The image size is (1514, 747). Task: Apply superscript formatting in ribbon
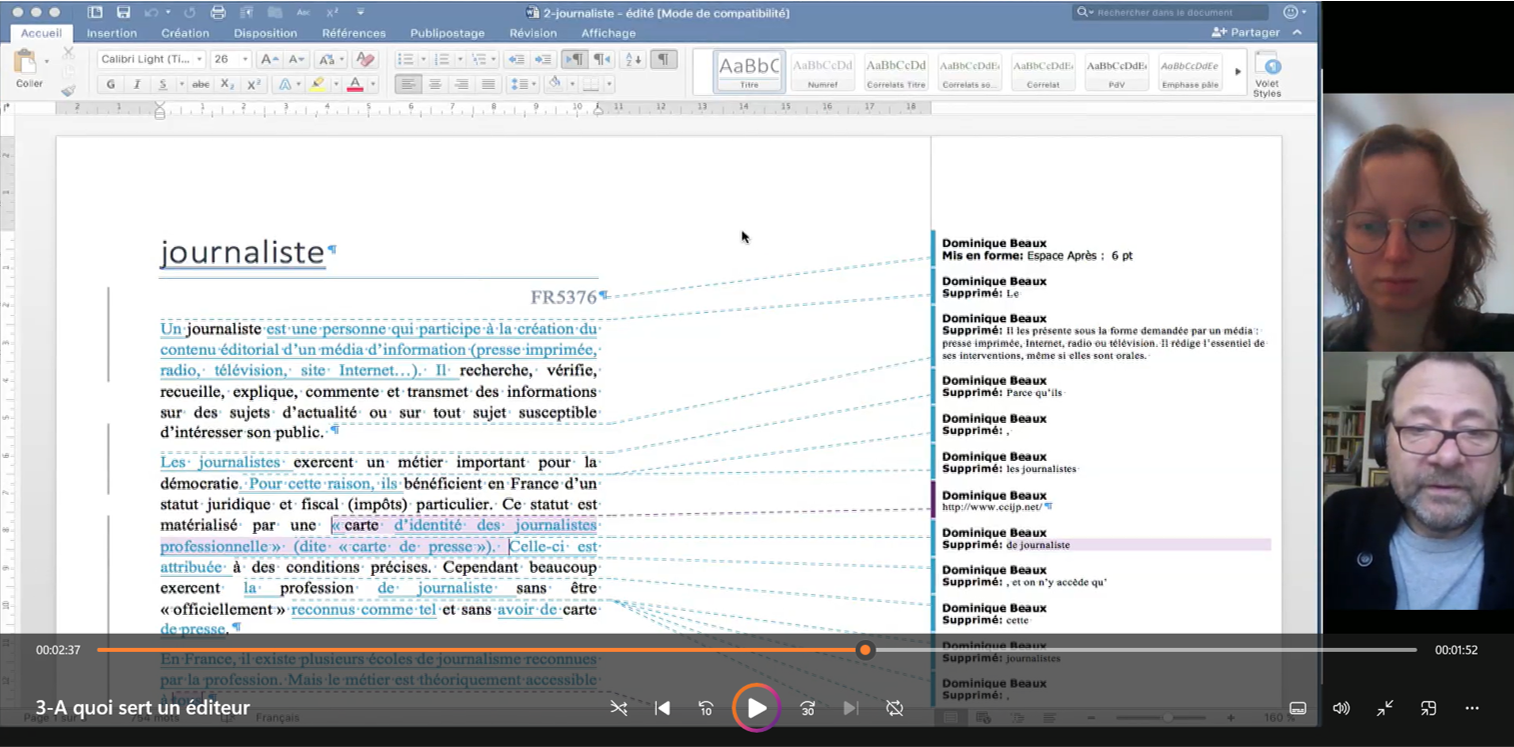pos(253,85)
